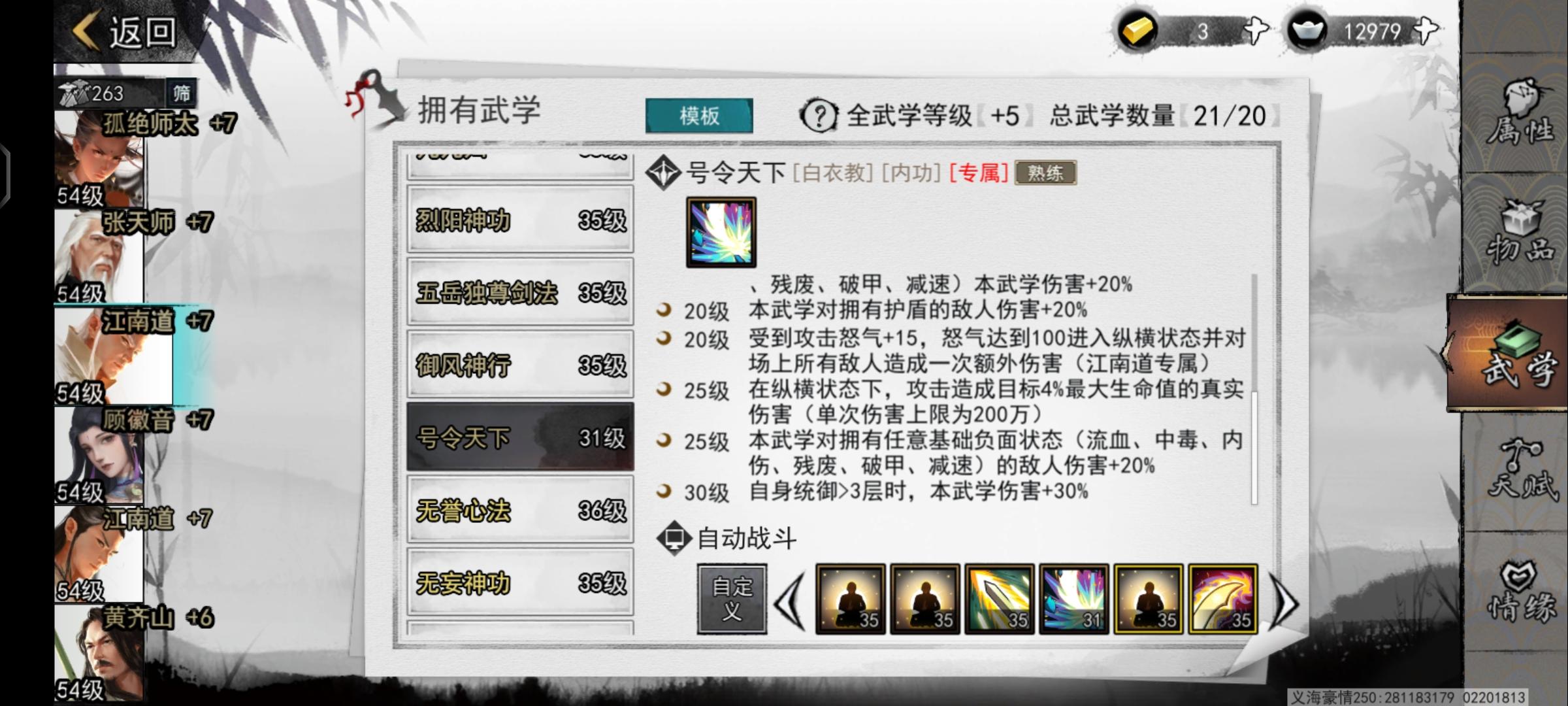The width and height of the screenshot is (1568, 706).
Task: Open the 模板 template button
Action: pyautogui.click(x=699, y=116)
